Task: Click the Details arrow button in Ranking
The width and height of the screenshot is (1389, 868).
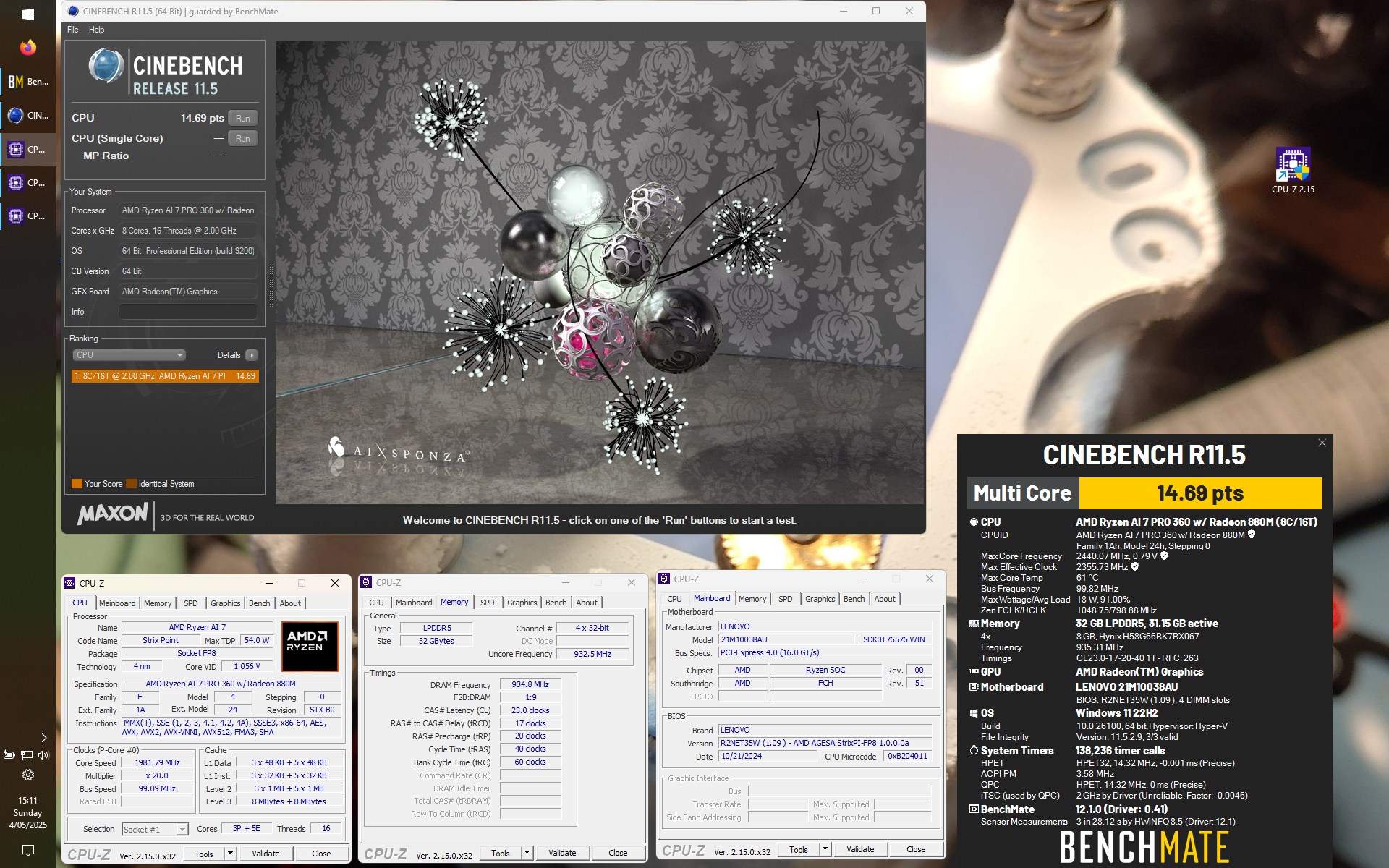Action: pos(251,355)
